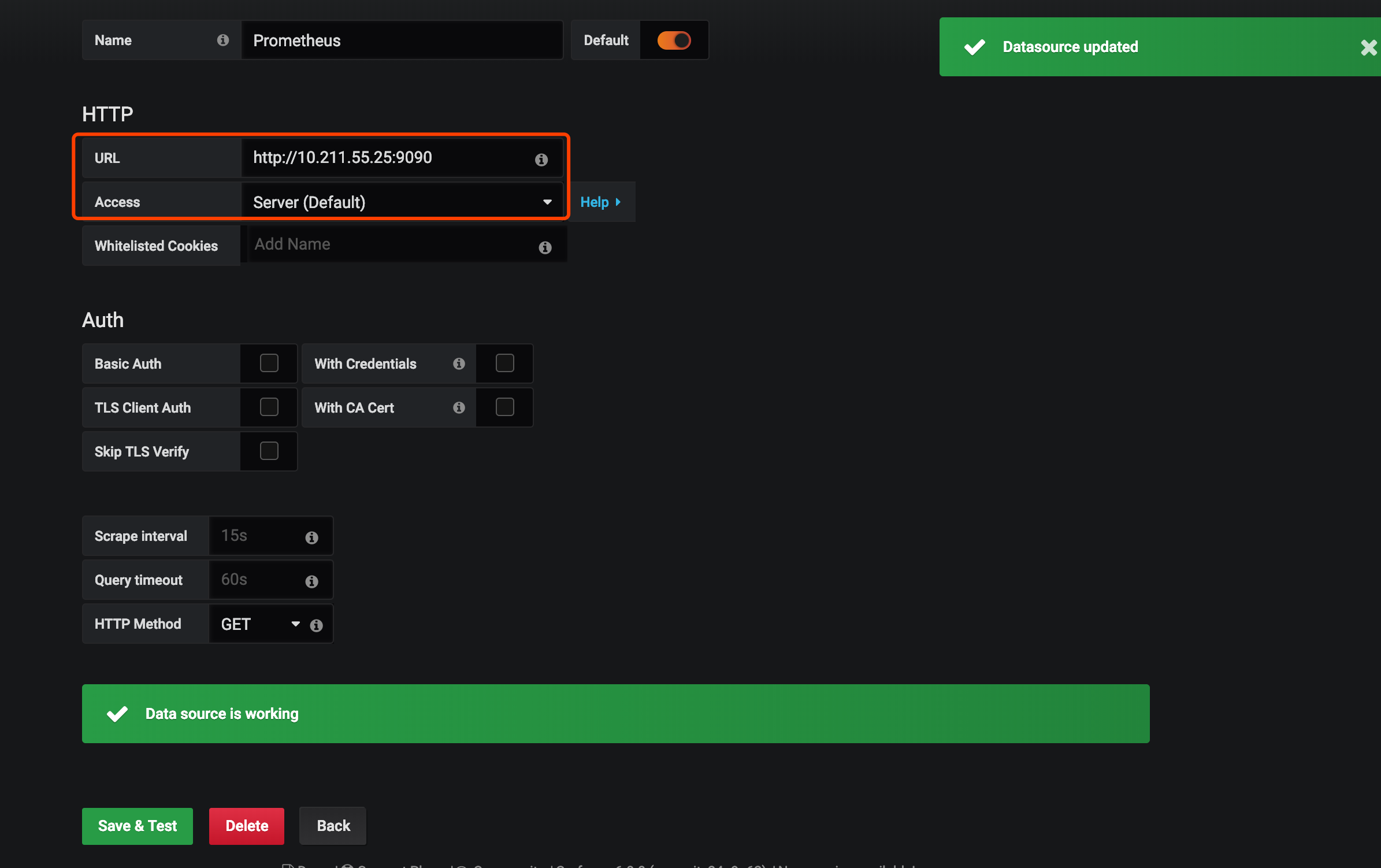The image size is (1381, 868).
Task: Click the info icon in URL field
Action: (541, 159)
